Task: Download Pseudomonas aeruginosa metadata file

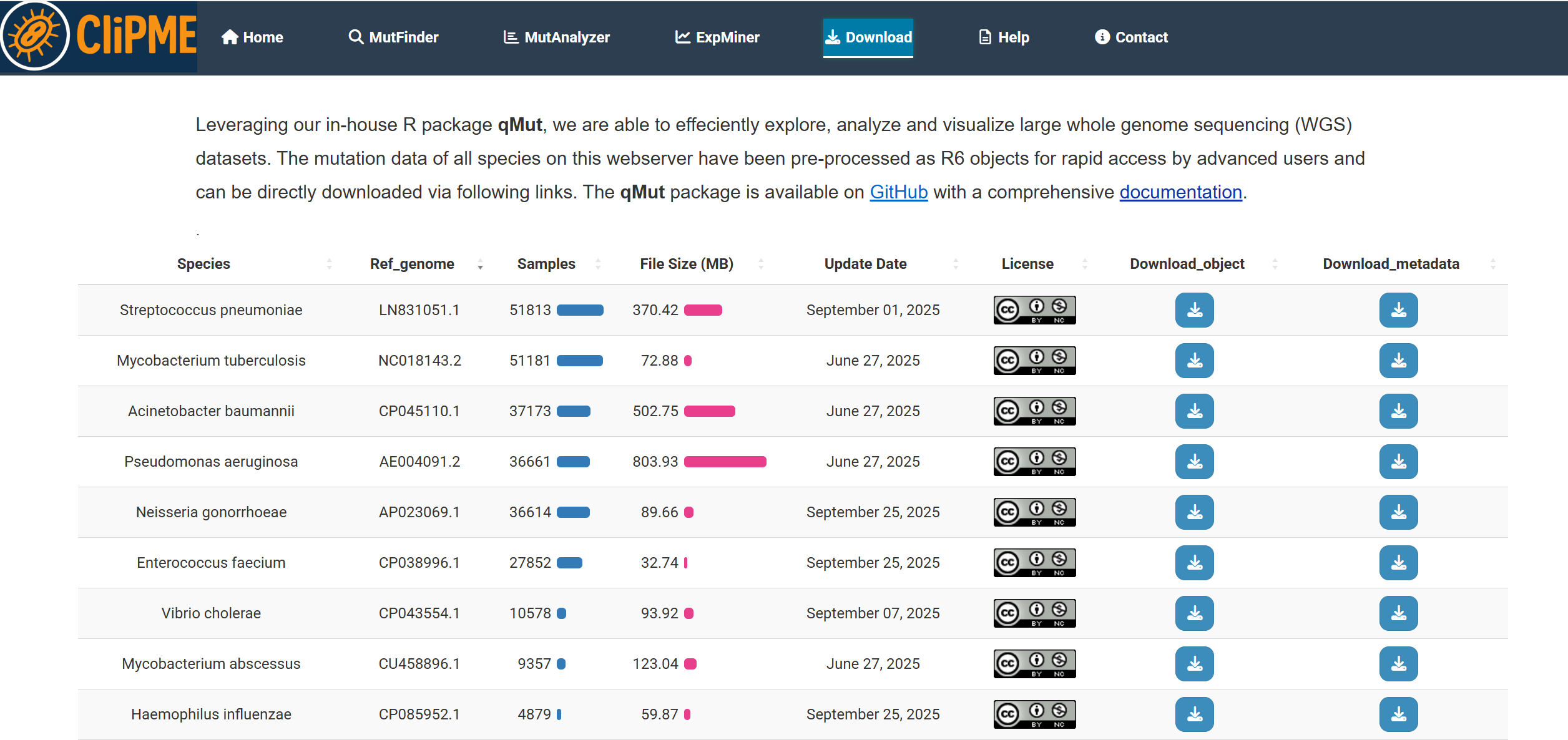Action: tap(1398, 462)
